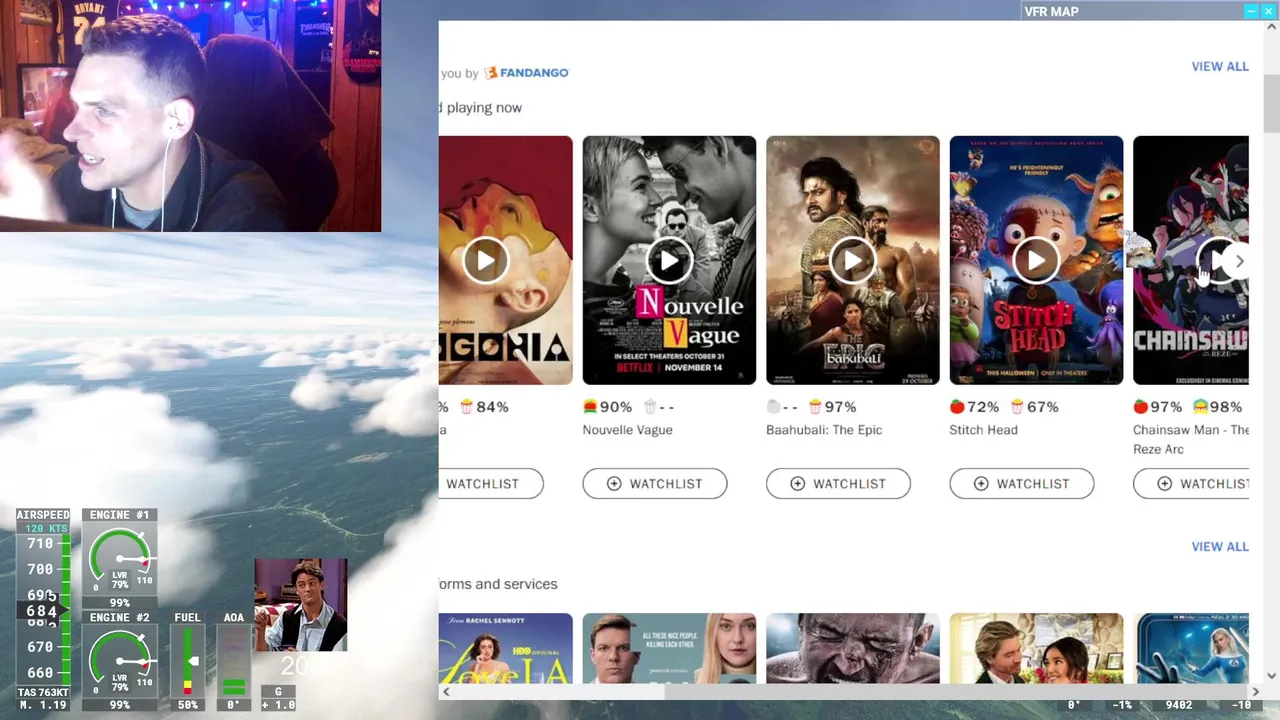Click the plus icon on Stitch Head watchlist

(981, 484)
